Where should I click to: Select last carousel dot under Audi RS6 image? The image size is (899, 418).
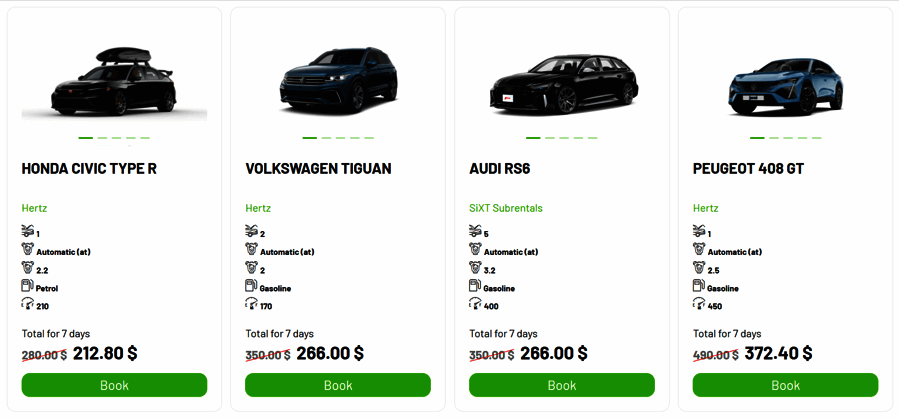[x=596, y=138]
